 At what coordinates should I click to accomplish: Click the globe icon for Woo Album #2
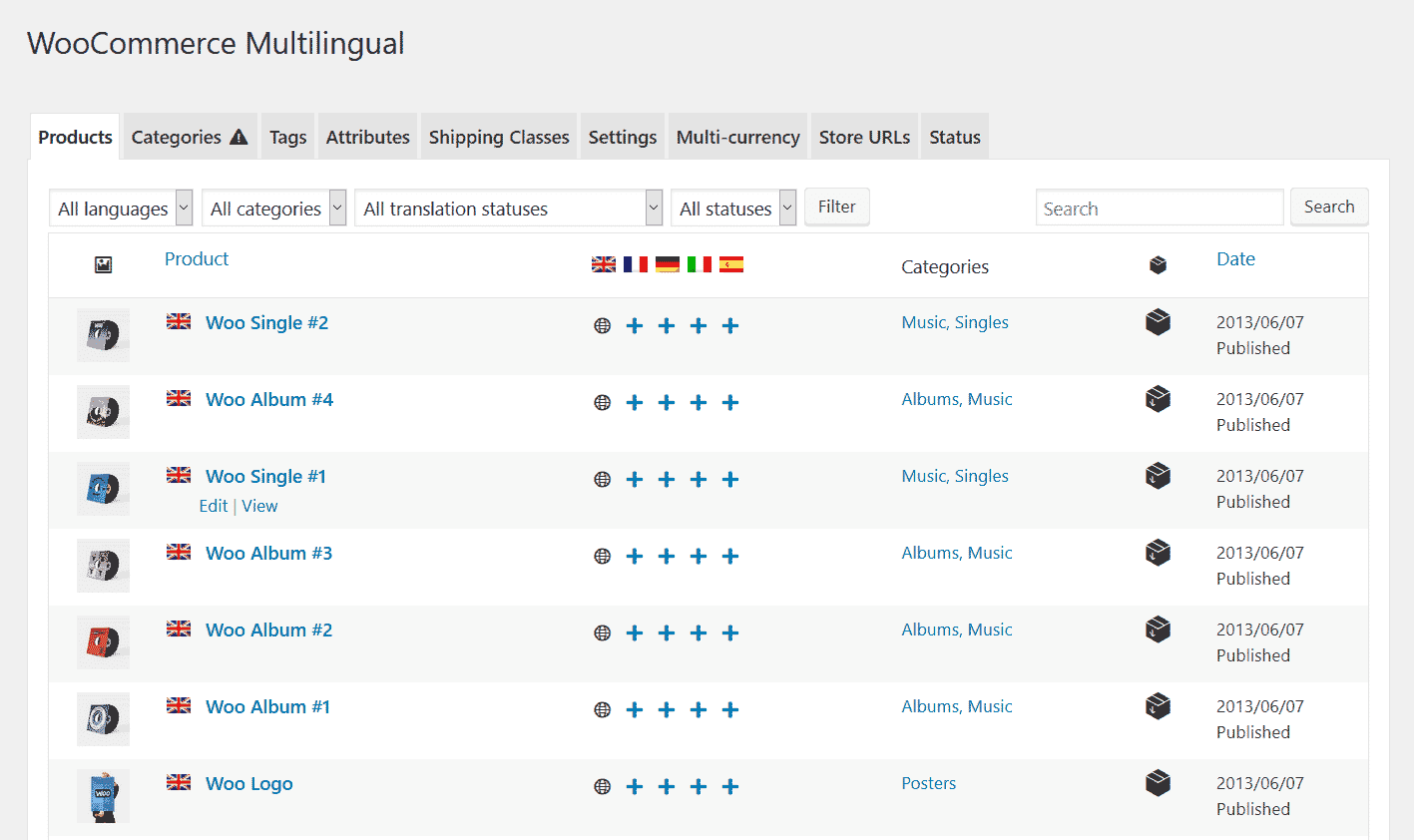603,632
